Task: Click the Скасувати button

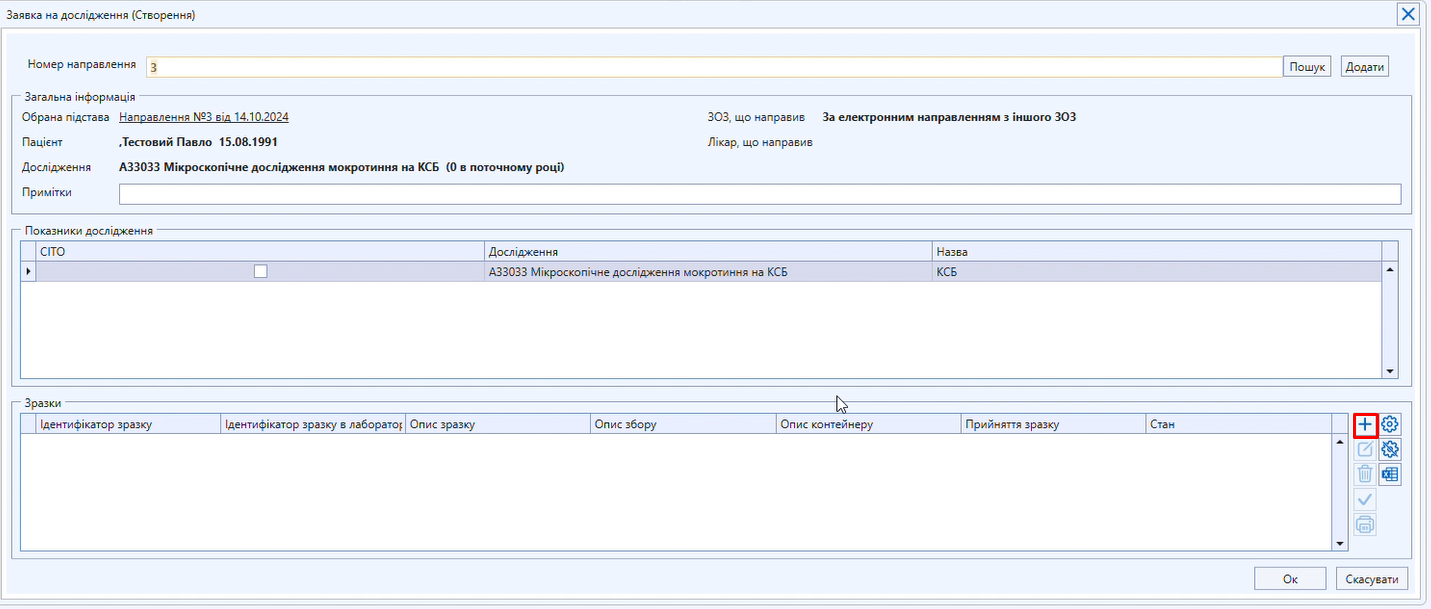Action: point(1372,579)
